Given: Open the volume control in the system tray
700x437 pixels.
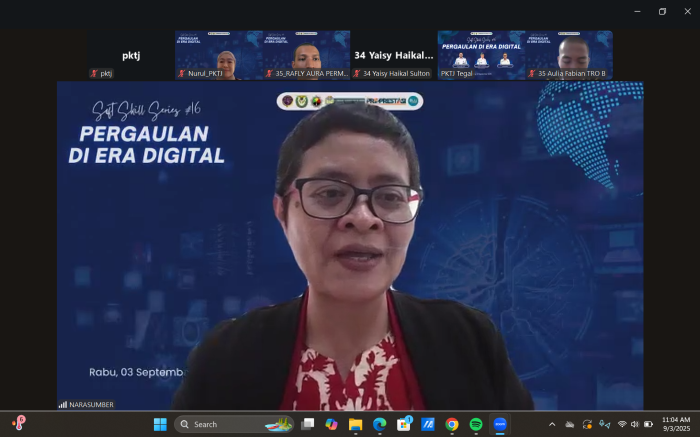Looking at the screenshot, I should (x=634, y=424).
